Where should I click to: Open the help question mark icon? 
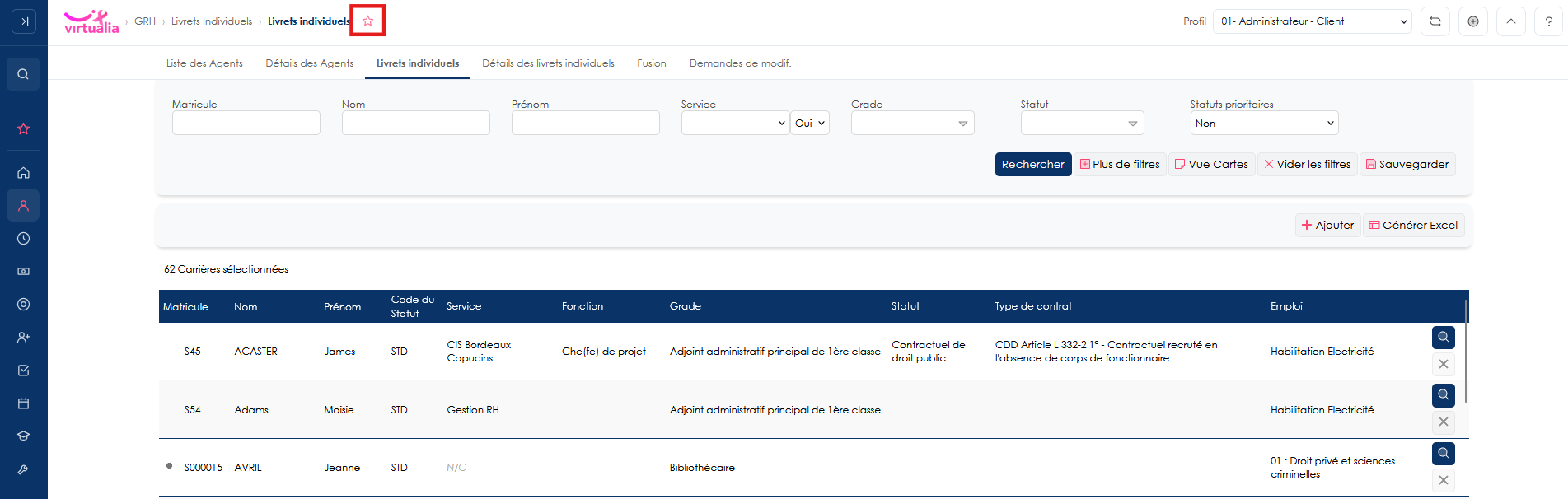tap(1549, 21)
